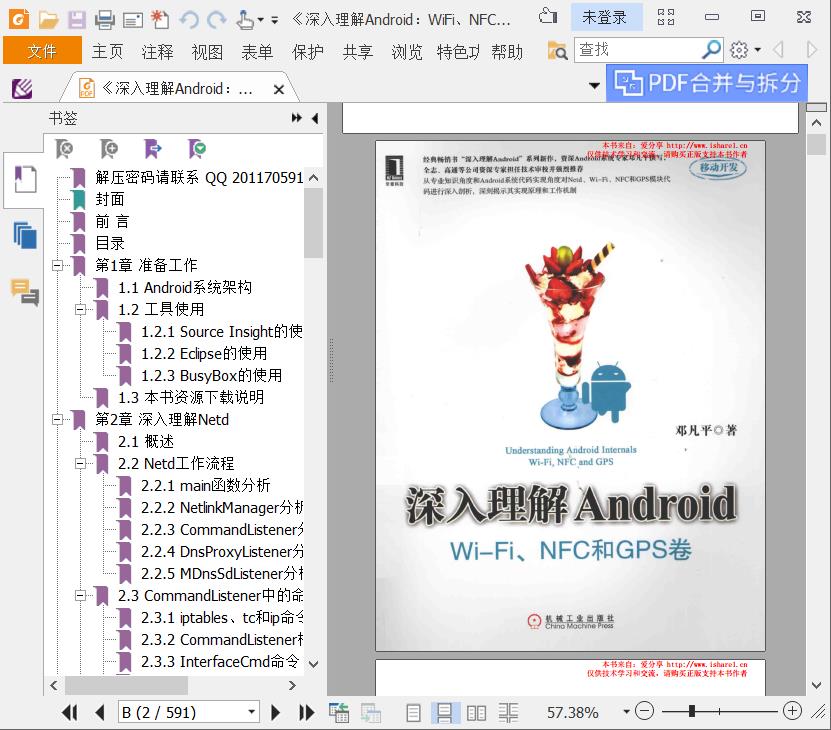The width and height of the screenshot is (831, 730).
Task: Save the document with the floppy icon
Action: pos(77,20)
